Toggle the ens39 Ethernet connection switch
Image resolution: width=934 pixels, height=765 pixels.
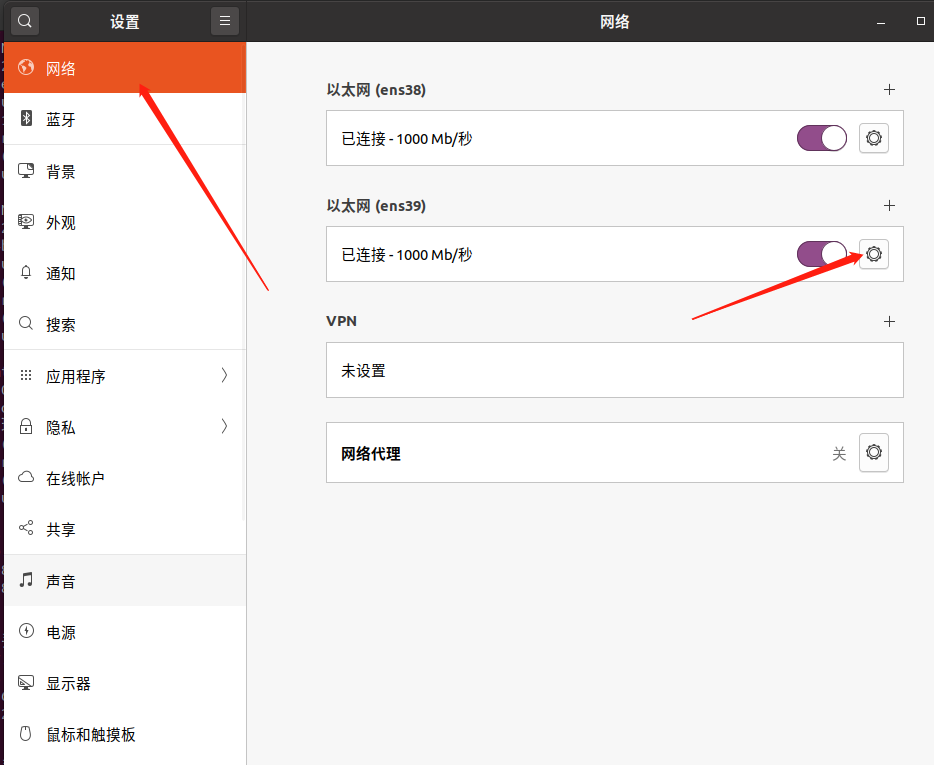(822, 254)
